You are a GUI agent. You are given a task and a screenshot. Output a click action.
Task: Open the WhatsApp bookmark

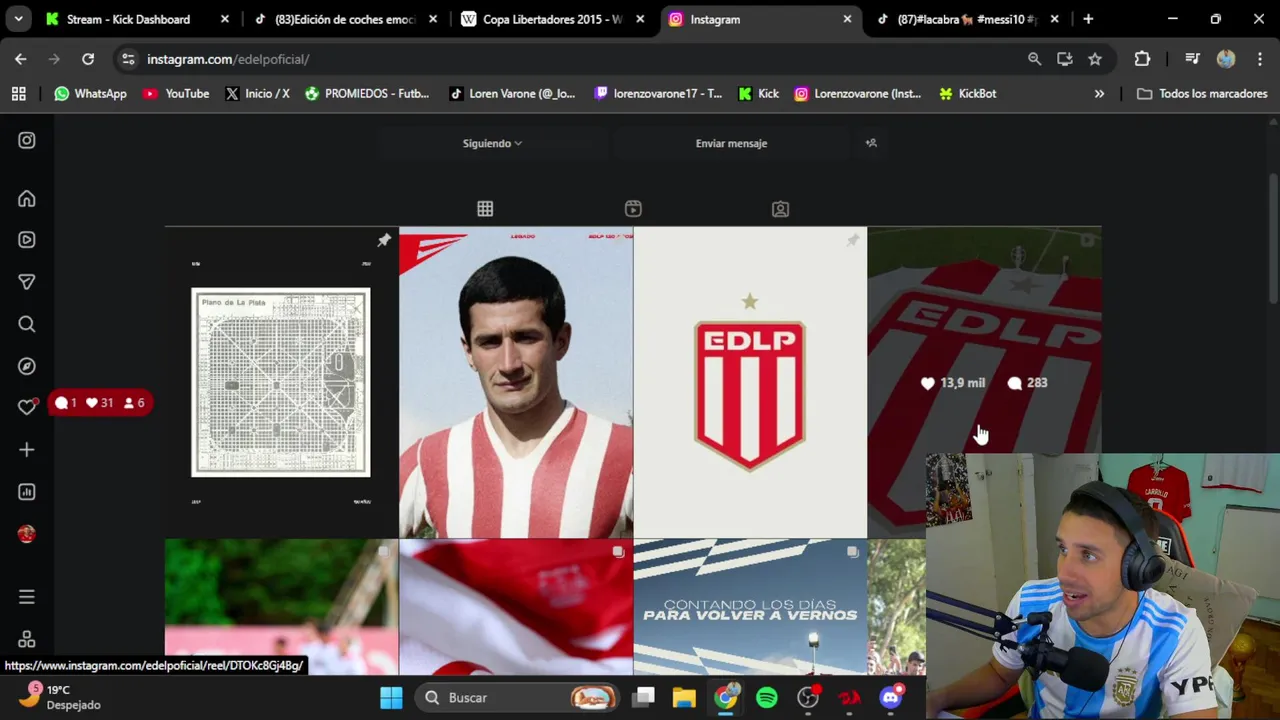[91, 94]
